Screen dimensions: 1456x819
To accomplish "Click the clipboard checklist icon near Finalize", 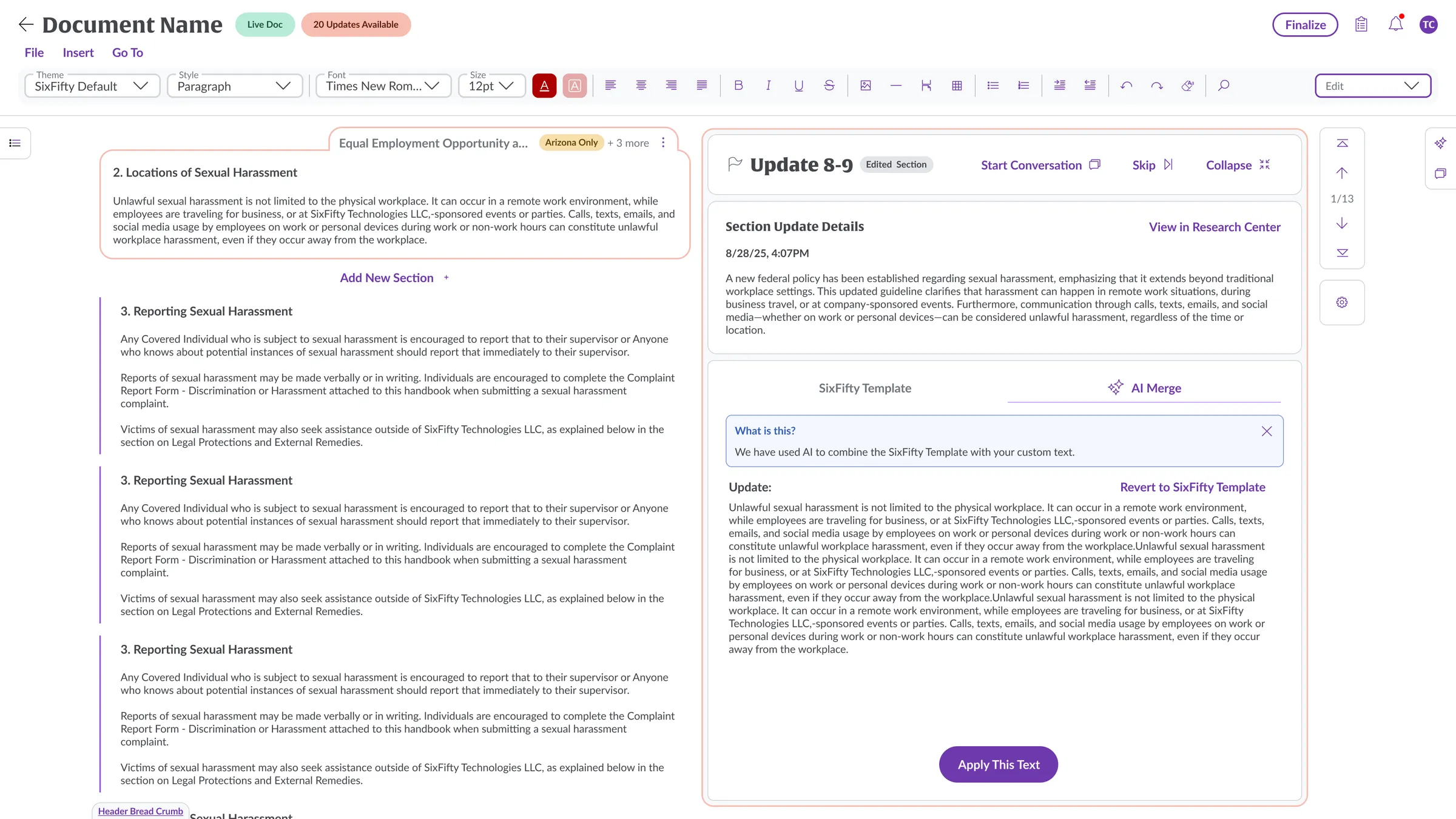I will point(1361,24).
